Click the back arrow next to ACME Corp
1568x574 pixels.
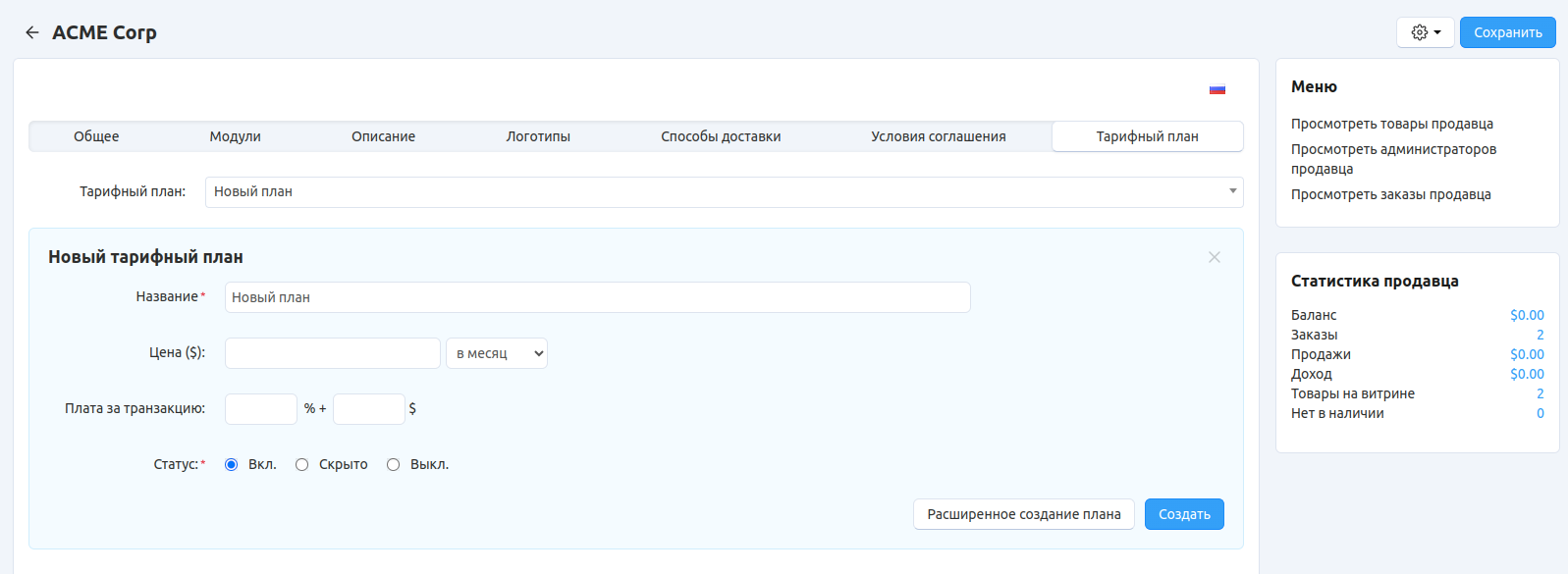(x=32, y=32)
